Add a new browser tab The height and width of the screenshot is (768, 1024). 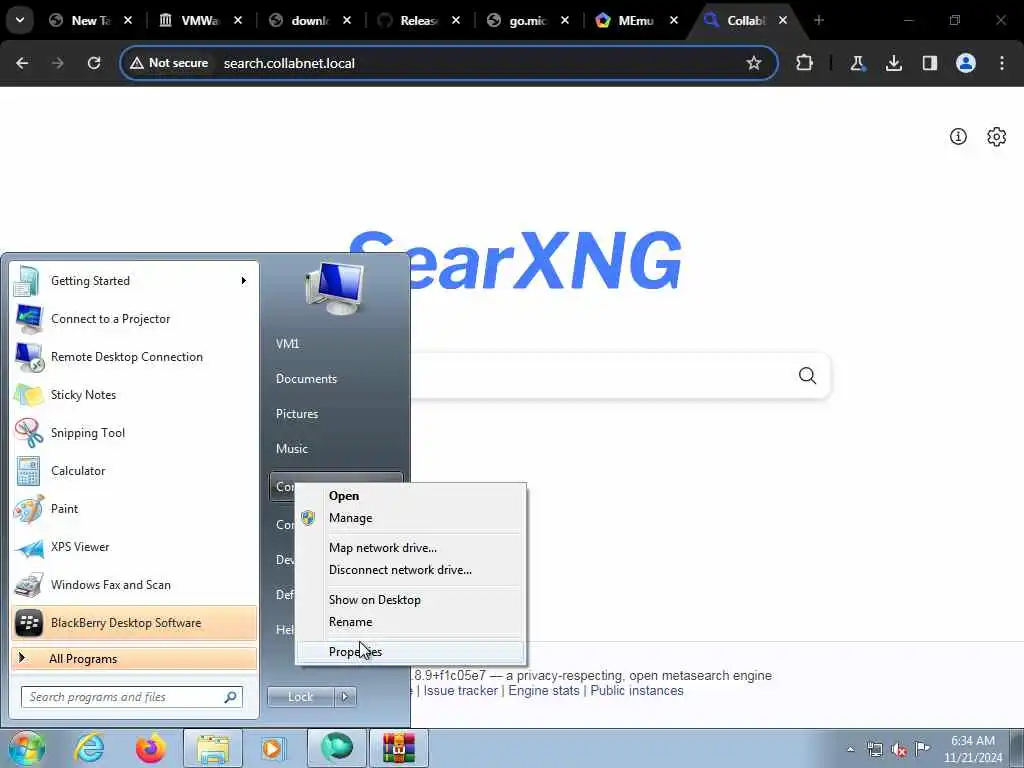819,20
